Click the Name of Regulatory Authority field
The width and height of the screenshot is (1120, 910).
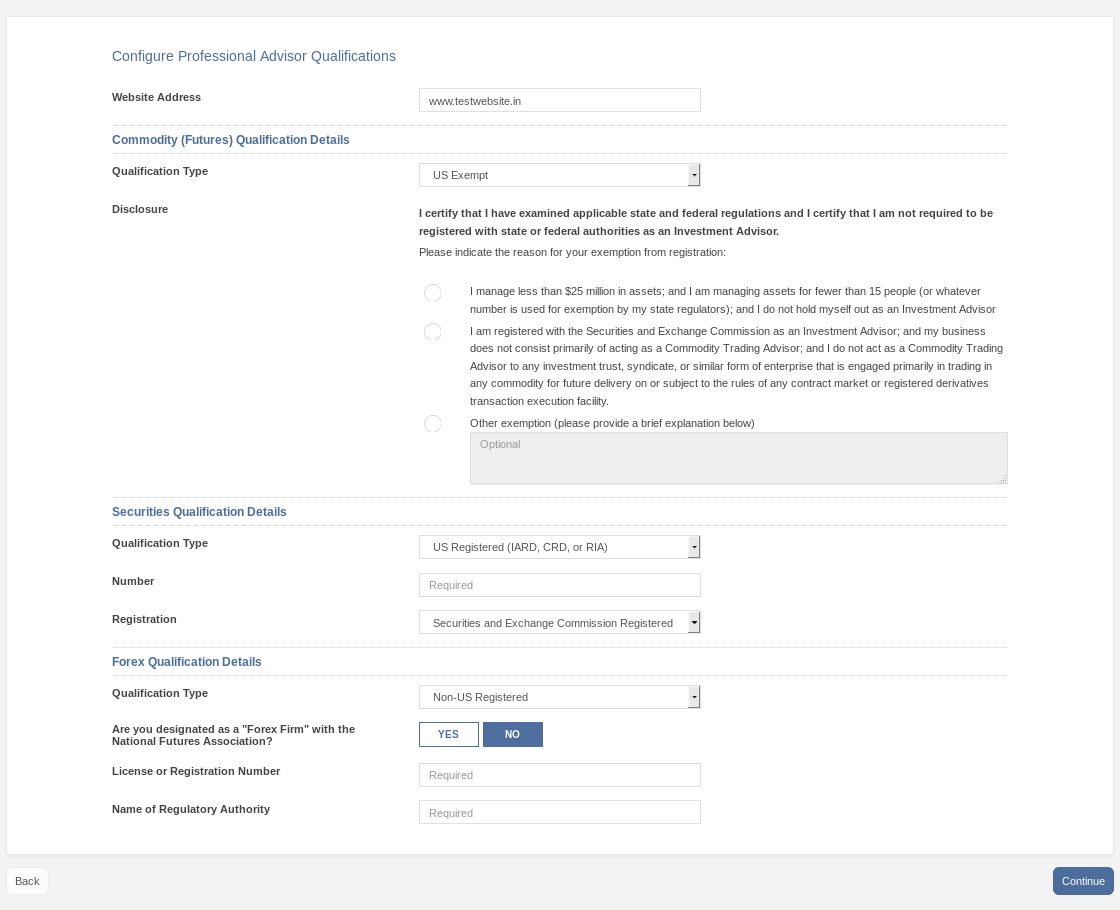[559, 812]
